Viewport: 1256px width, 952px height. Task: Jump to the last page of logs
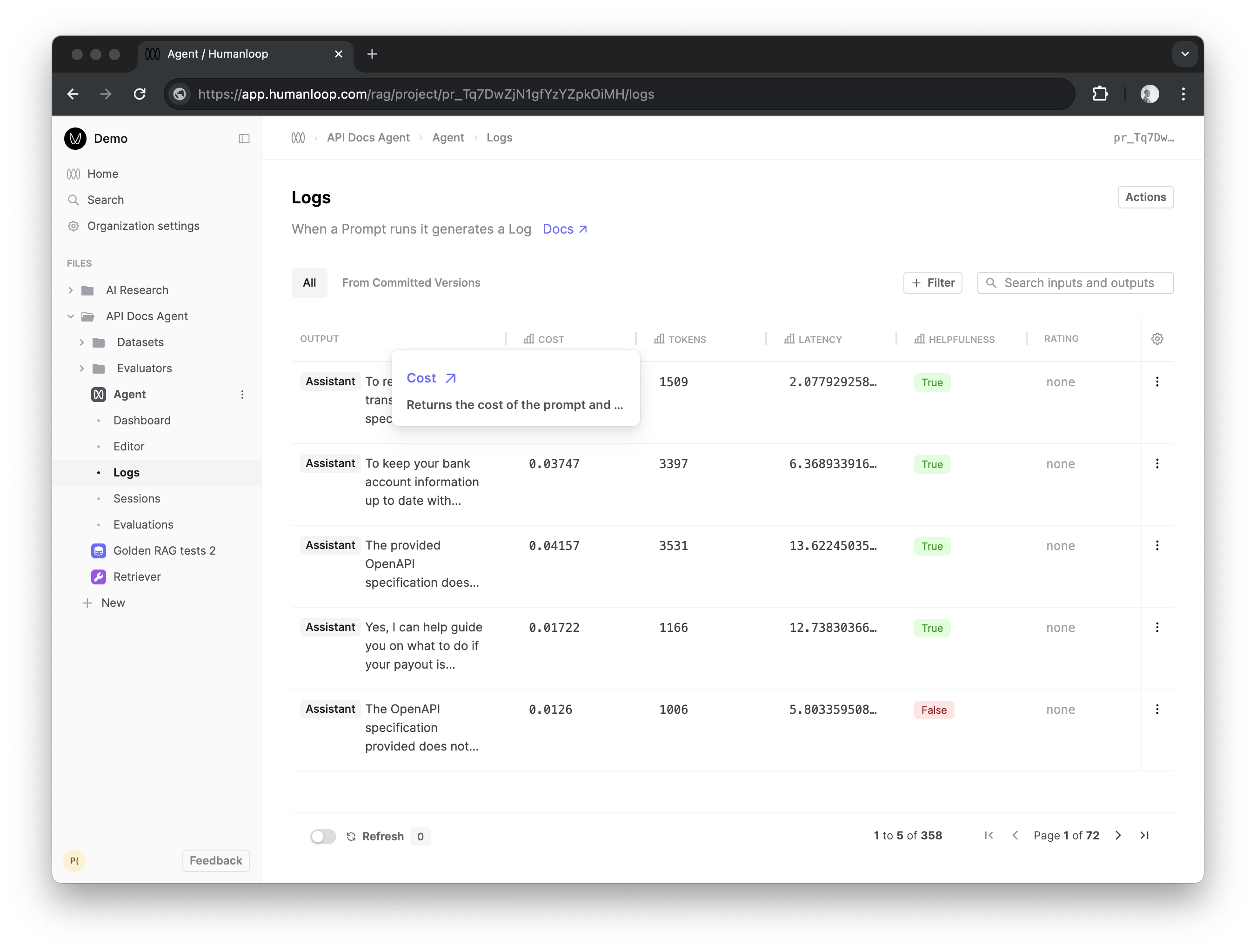click(1145, 836)
